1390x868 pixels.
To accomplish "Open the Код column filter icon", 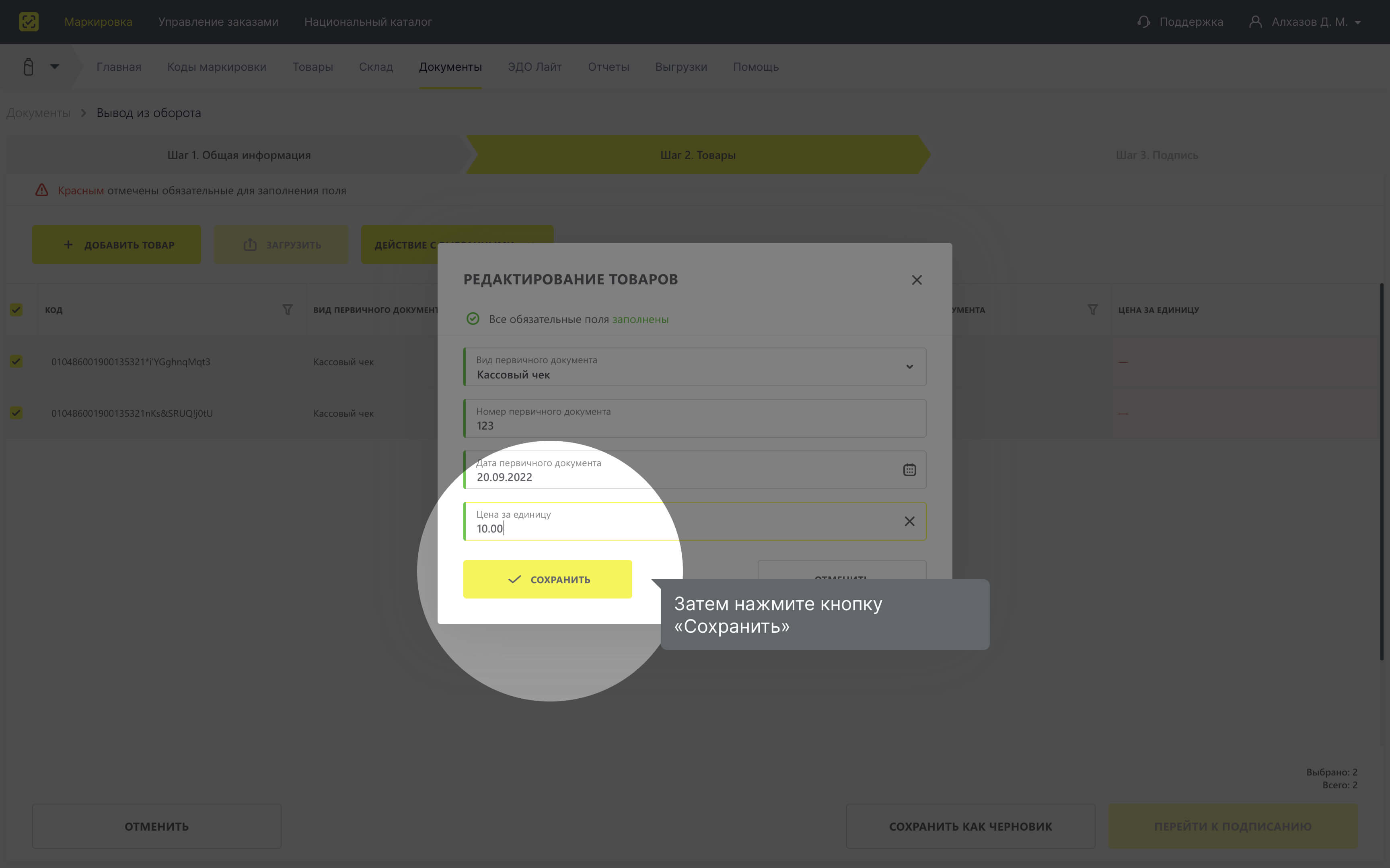I will (x=288, y=310).
